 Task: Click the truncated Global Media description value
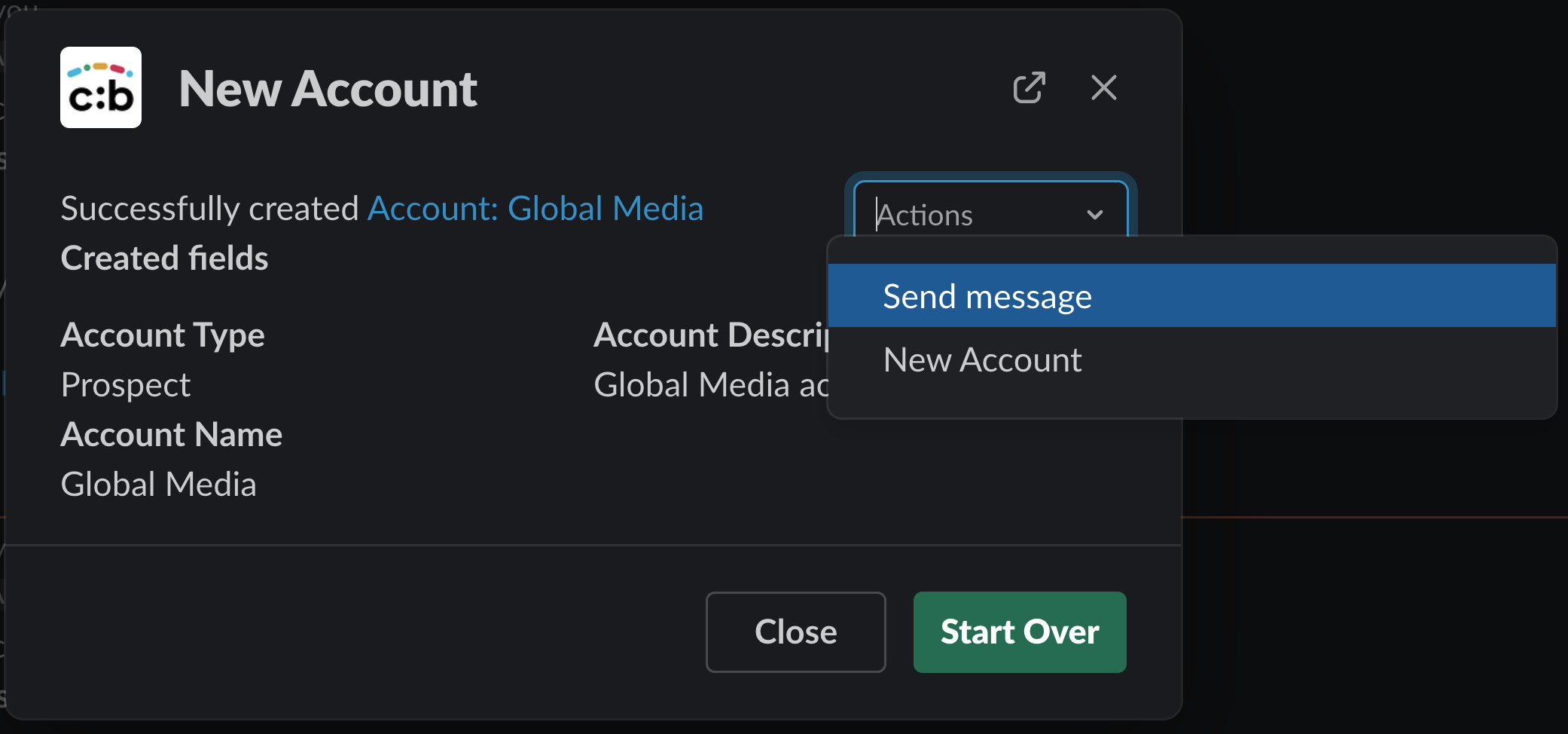click(x=709, y=385)
